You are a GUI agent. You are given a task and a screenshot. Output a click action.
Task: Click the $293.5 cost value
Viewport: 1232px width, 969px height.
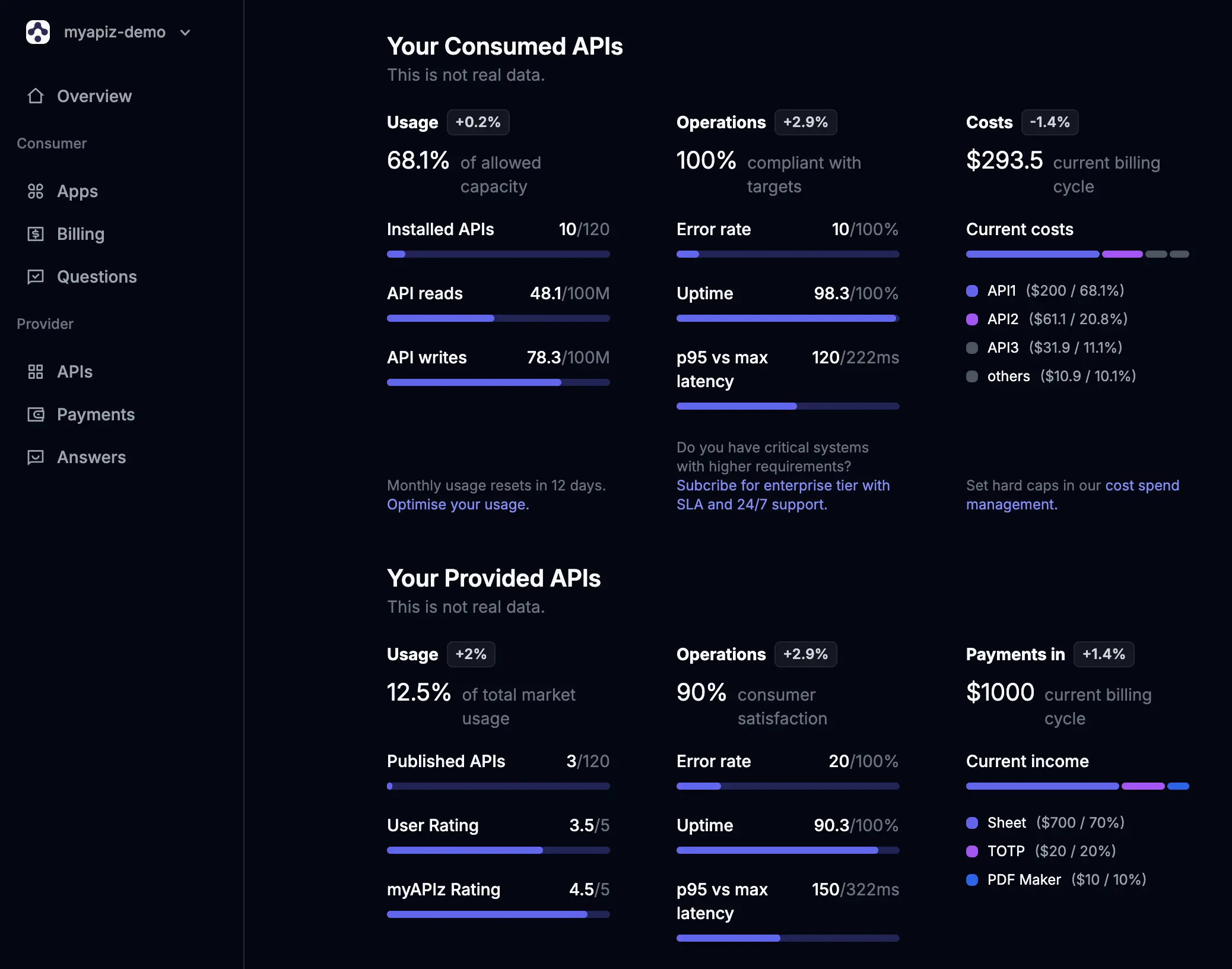coord(1005,160)
